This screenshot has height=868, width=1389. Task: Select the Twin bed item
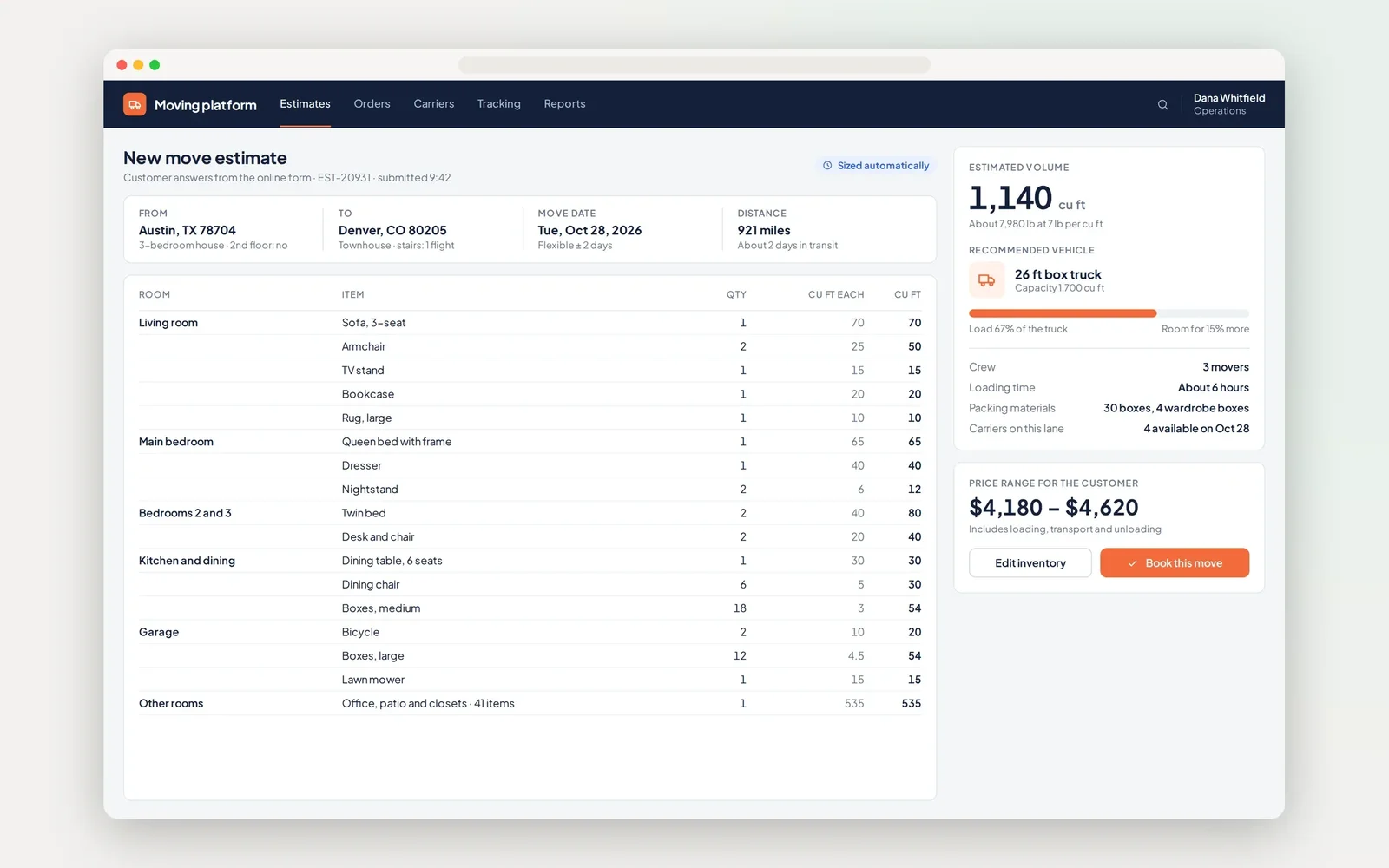(364, 513)
